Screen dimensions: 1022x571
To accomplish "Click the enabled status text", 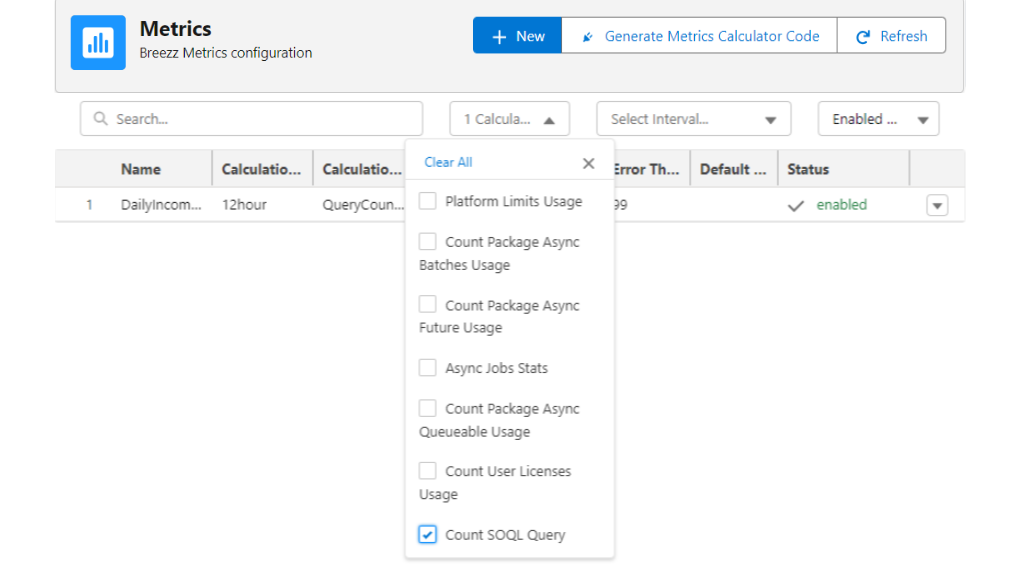I will (x=841, y=205).
